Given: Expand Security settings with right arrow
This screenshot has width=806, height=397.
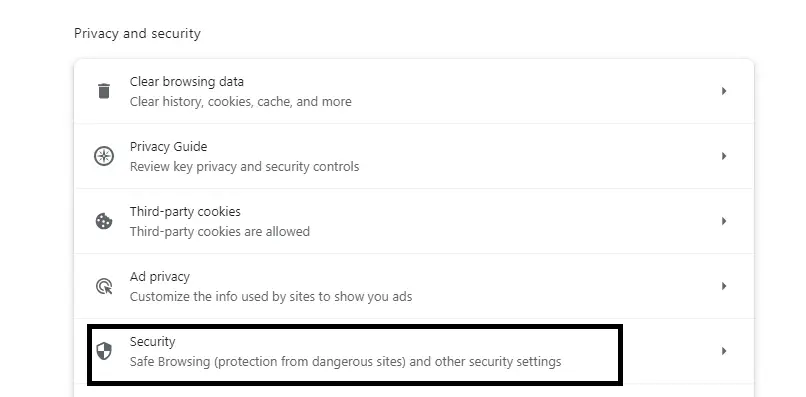Looking at the screenshot, I should [724, 351].
